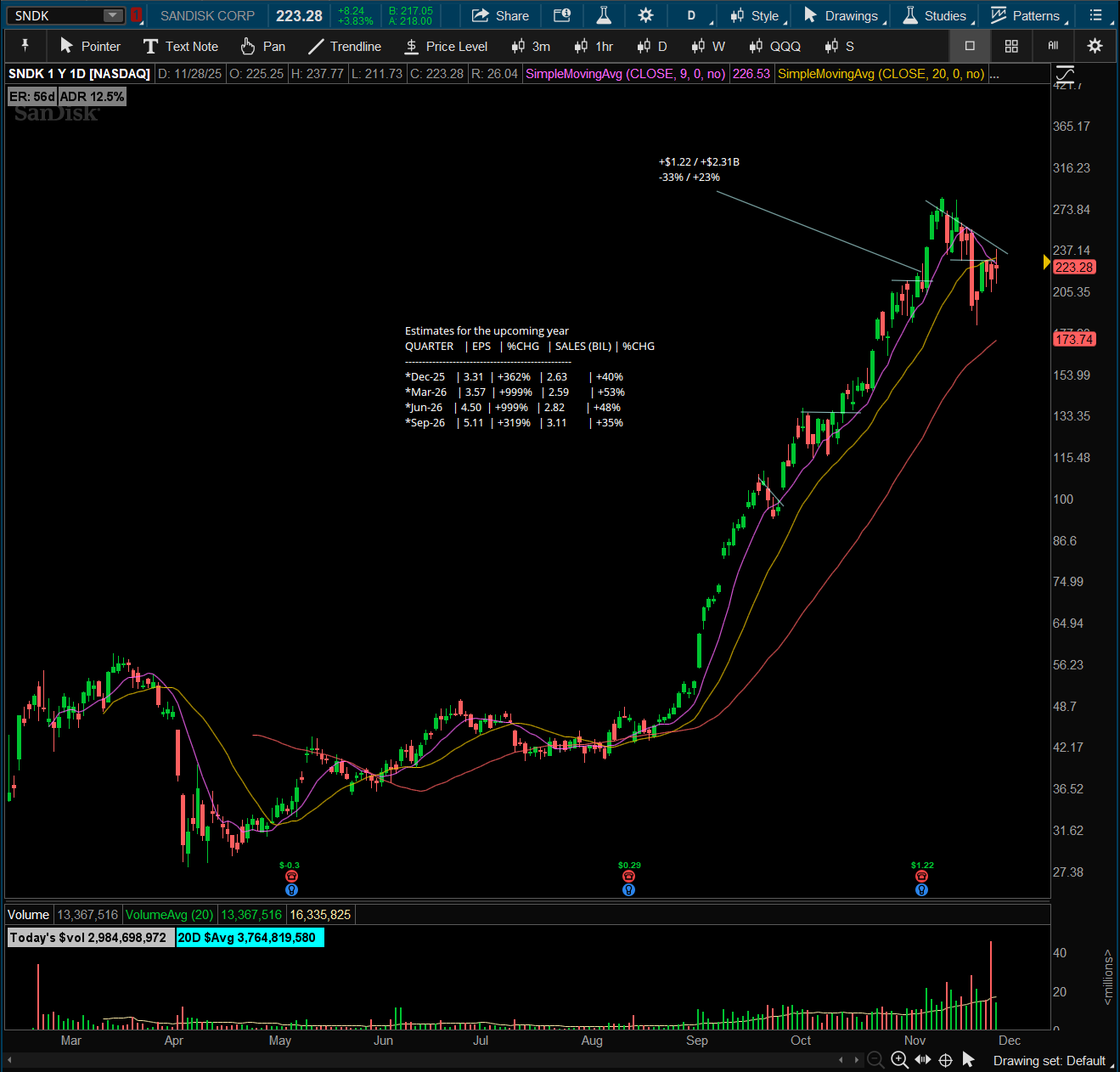This screenshot has width=1120, height=1072.
Task: Click the ER: 56d label
Action: point(32,97)
